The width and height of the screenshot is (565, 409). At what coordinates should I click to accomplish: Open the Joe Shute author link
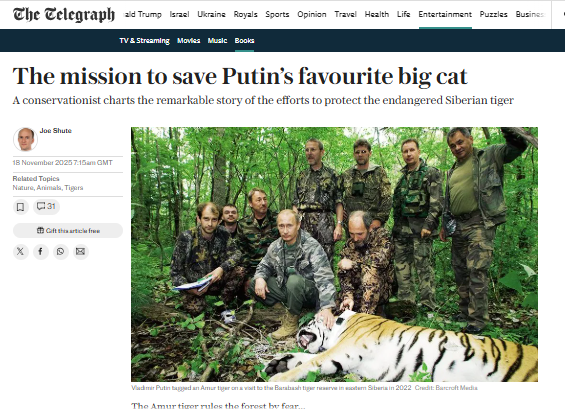(55, 130)
